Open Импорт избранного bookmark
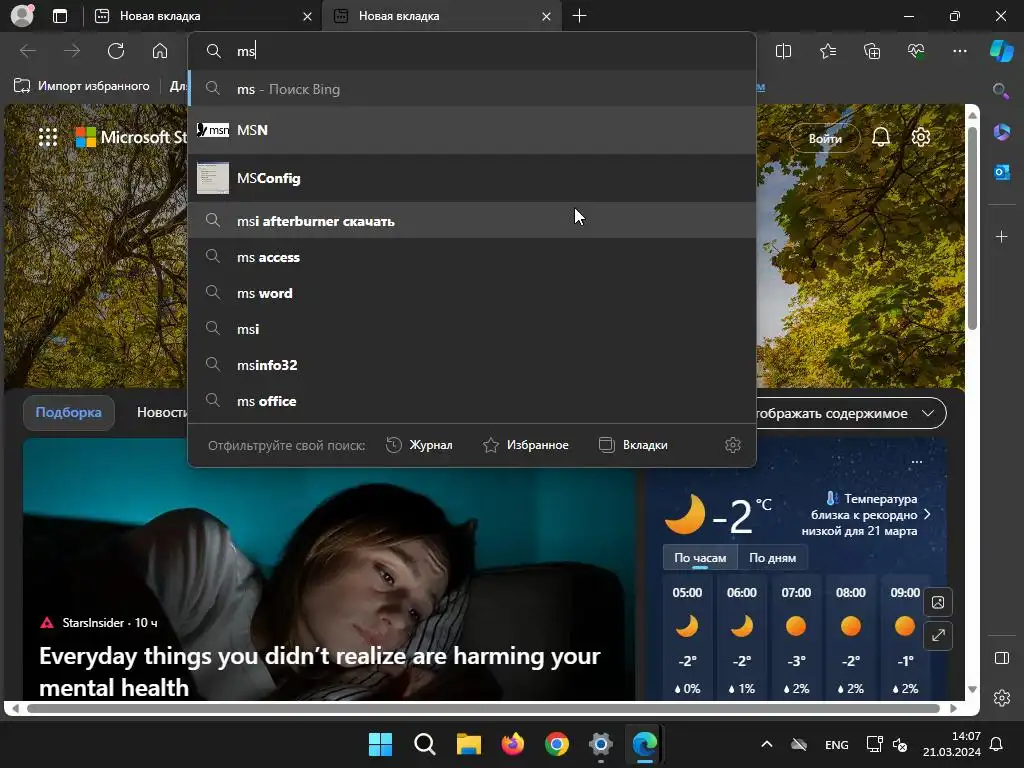The height and width of the screenshot is (768, 1024). 82,86
